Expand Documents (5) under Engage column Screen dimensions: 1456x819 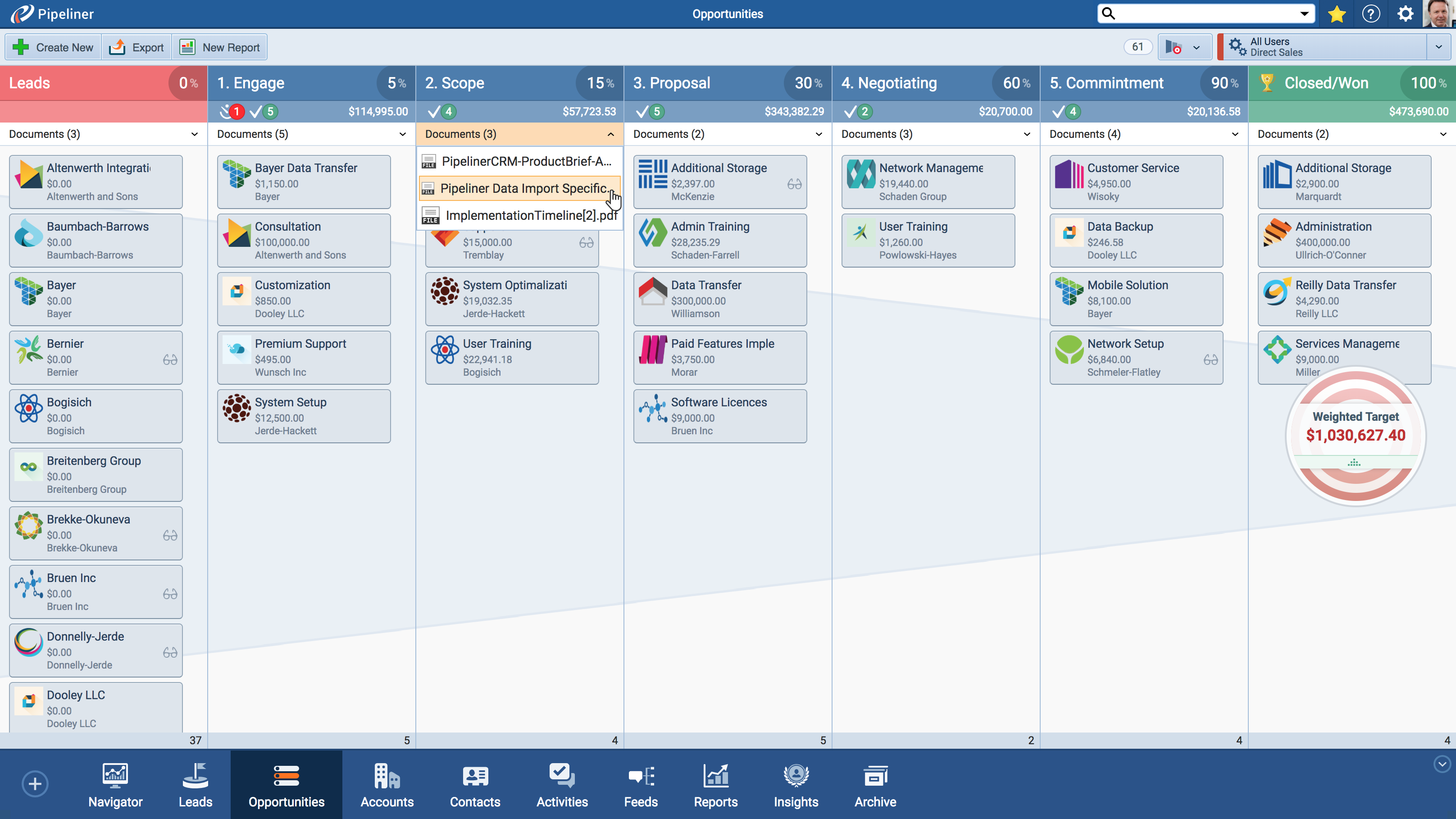(x=402, y=135)
